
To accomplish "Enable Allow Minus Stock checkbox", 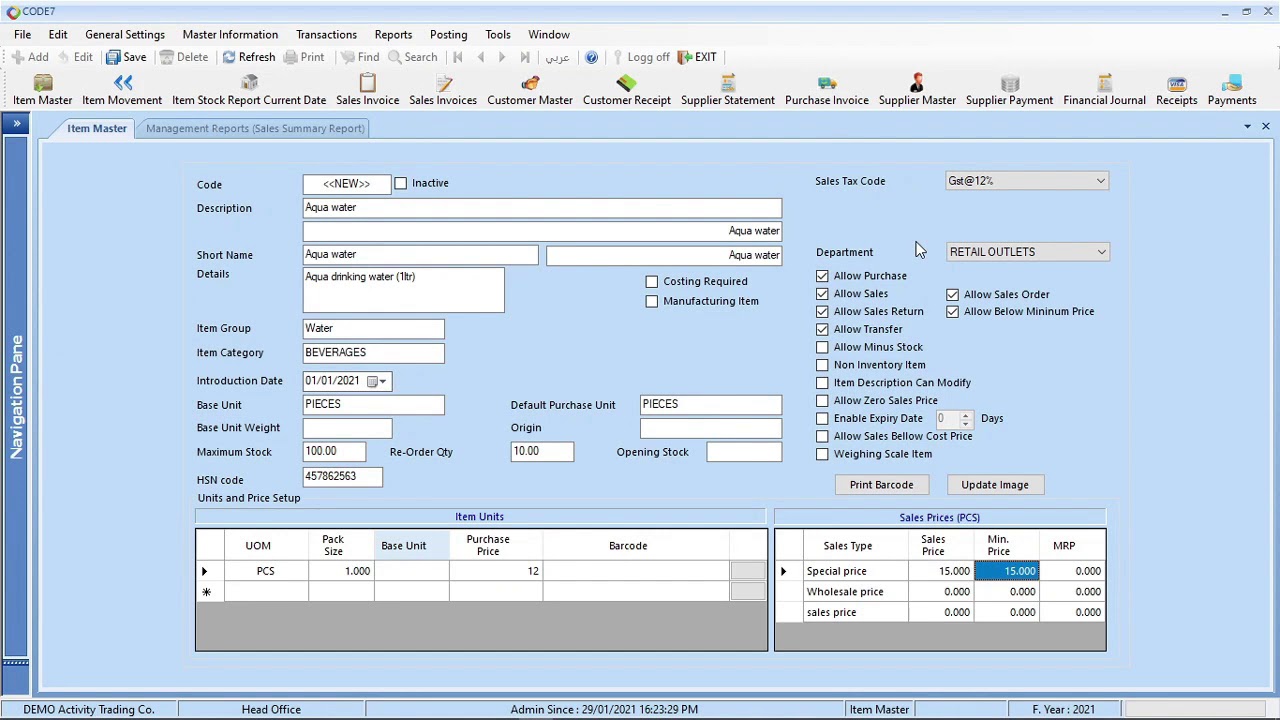I will click(x=822, y=347).
